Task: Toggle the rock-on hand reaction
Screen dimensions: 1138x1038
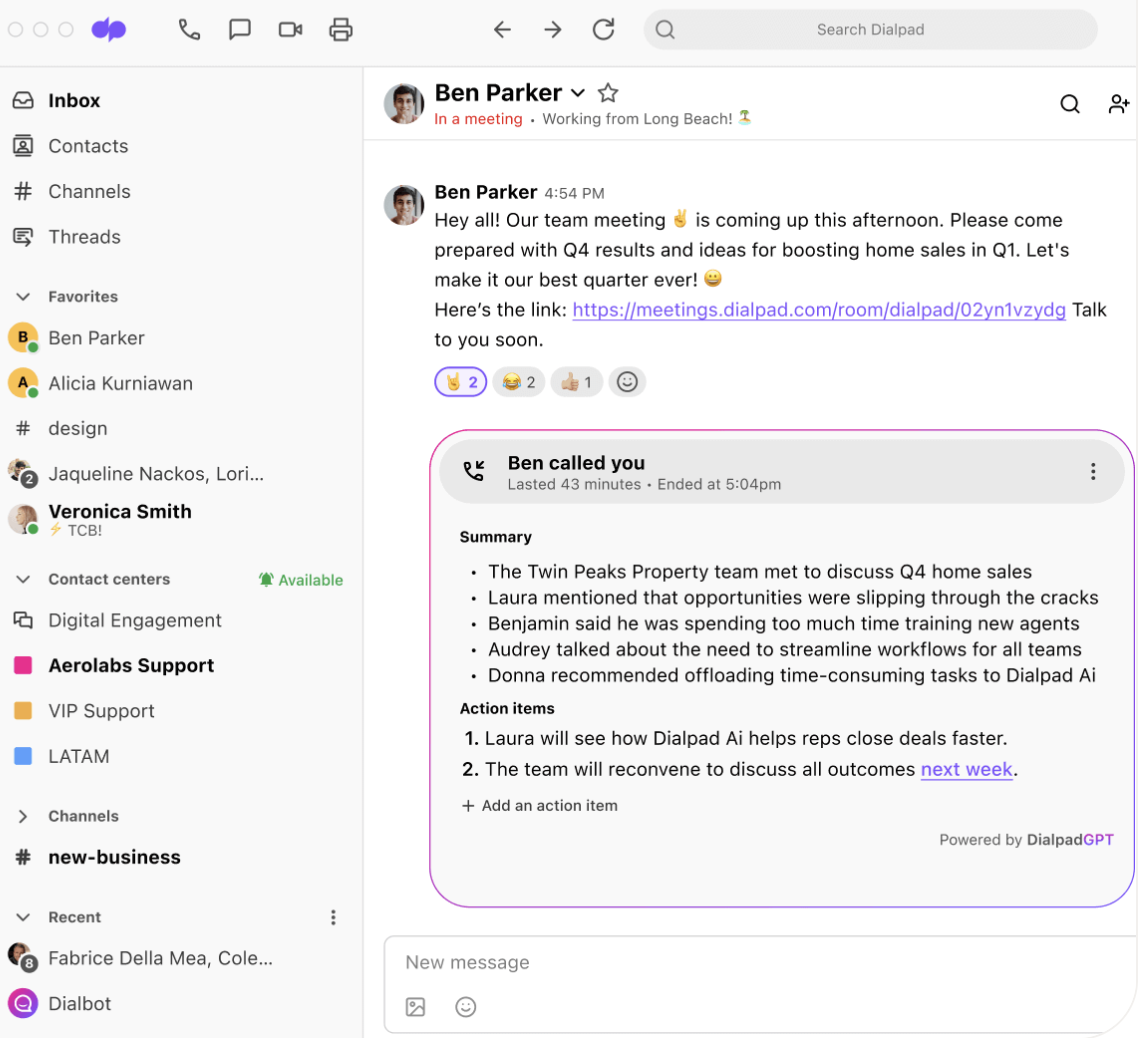Action: [x=461, y=382]
